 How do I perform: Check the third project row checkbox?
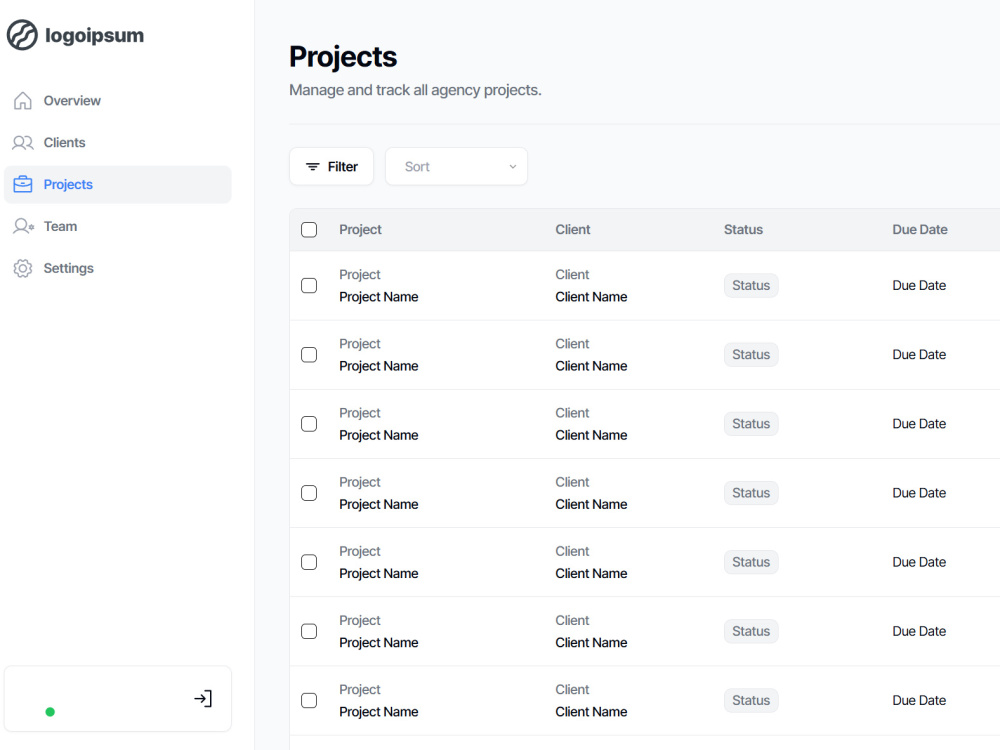309,424
